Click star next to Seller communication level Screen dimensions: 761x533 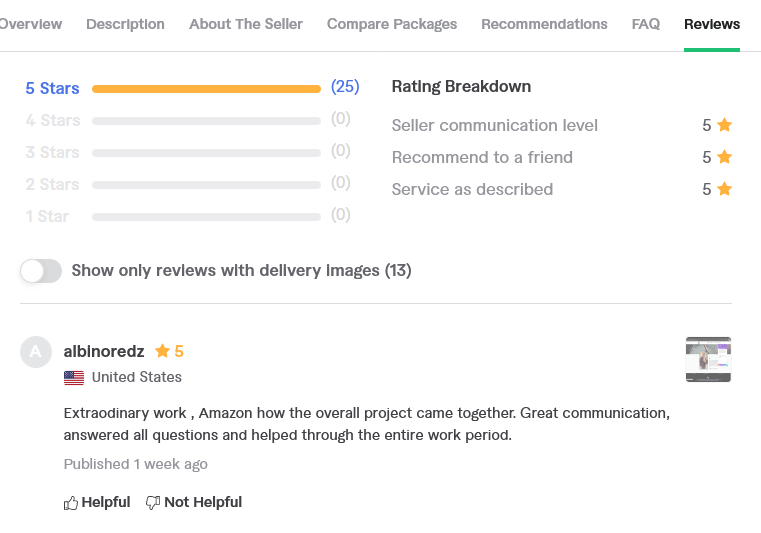click(725, 125)
